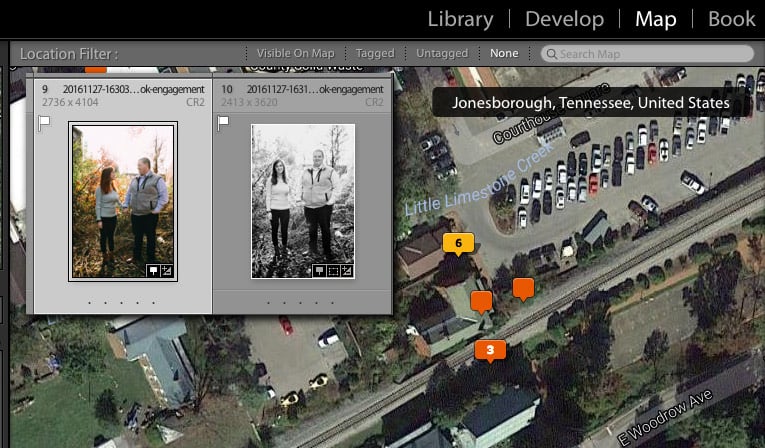Click dimensions text 2736 x 4104

[70, 102]
